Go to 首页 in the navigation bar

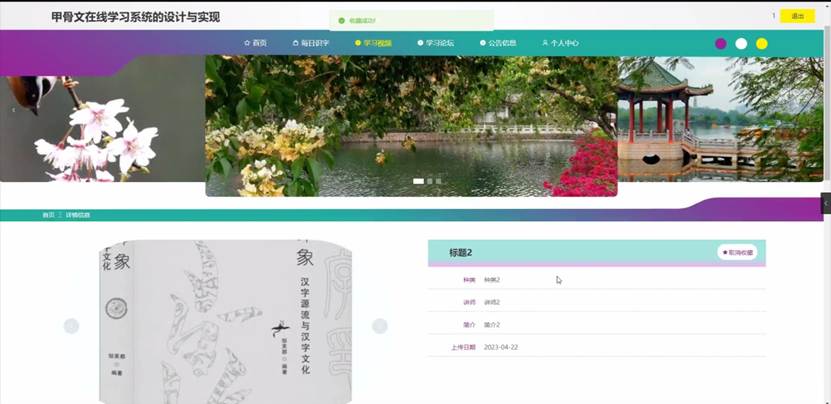click(x=255, y=43)
